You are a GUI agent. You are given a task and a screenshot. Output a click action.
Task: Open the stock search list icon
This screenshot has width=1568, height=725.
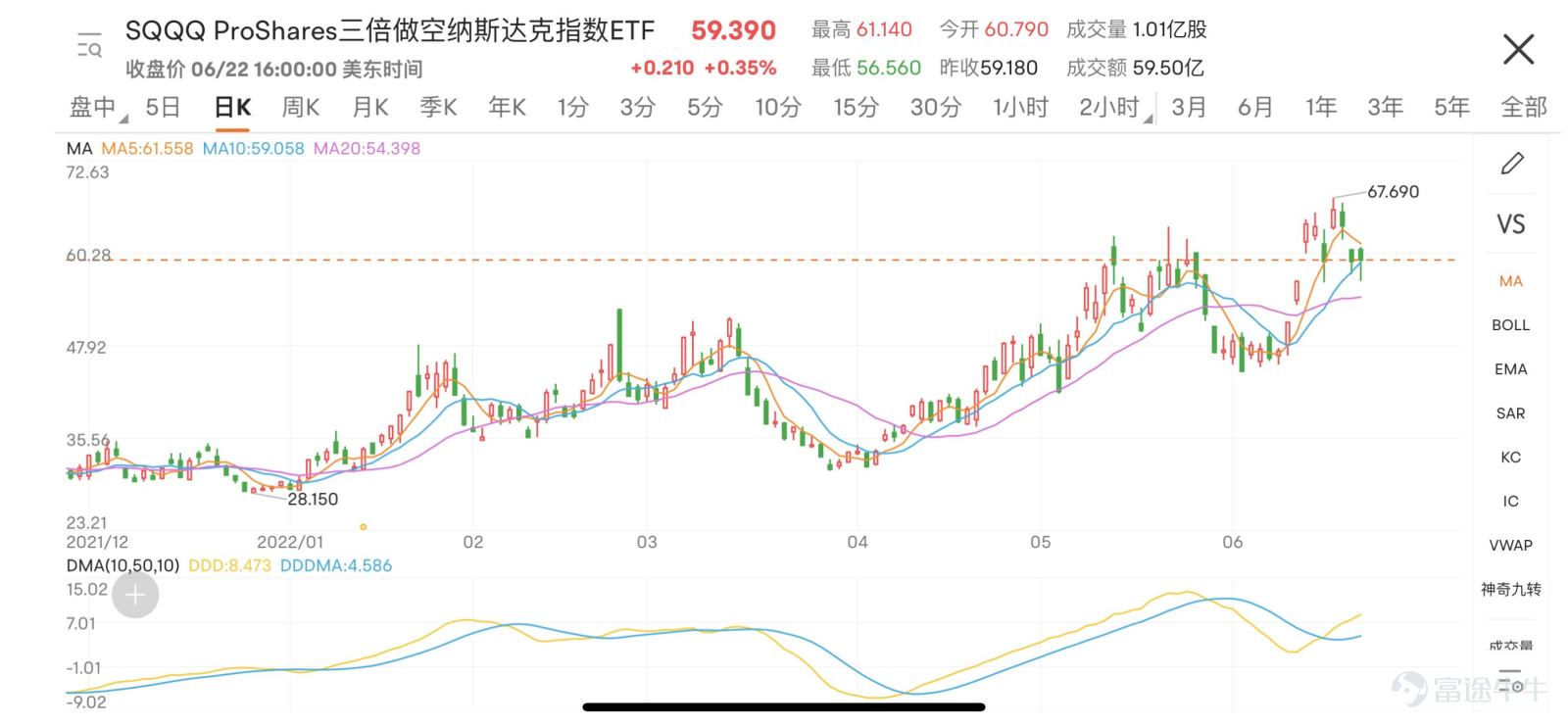click(x=89, y=46)
